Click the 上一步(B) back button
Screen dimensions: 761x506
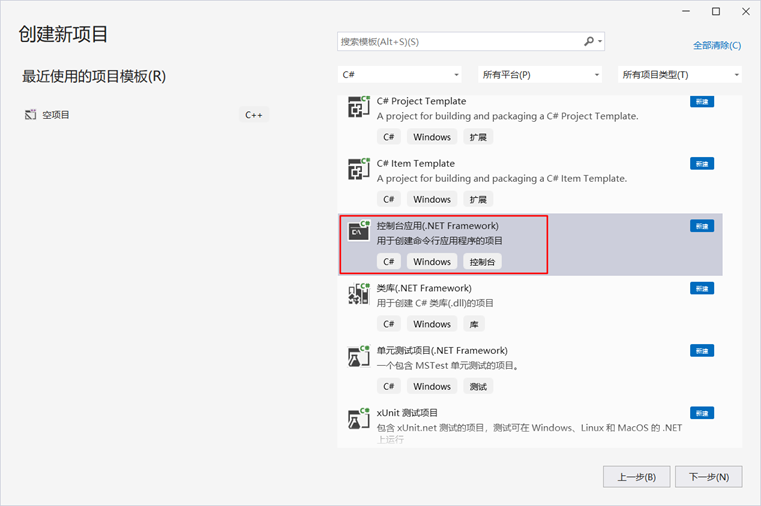(x=636, y=477)
